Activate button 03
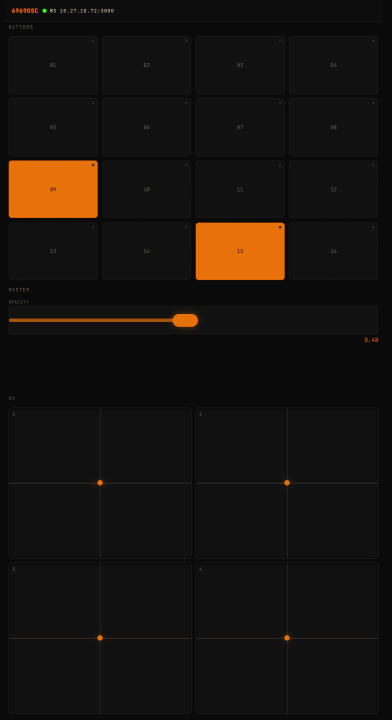The image size is (392, 720). [240, 65]
